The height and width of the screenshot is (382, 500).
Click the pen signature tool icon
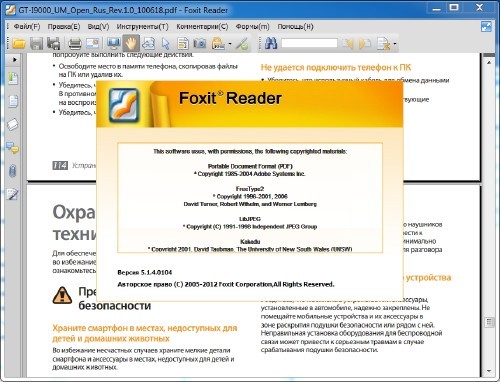tap(242, 44)
